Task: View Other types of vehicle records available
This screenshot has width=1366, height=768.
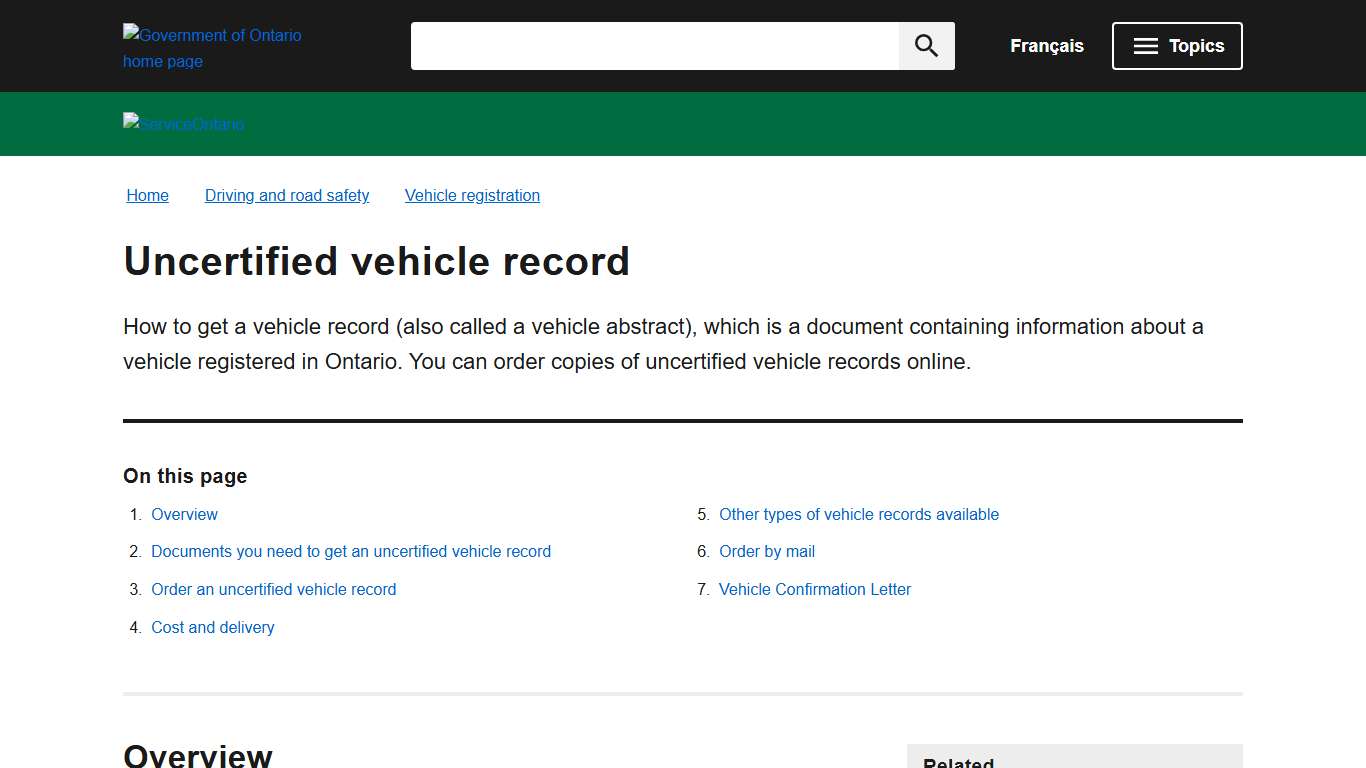Action: click(858, 514)
